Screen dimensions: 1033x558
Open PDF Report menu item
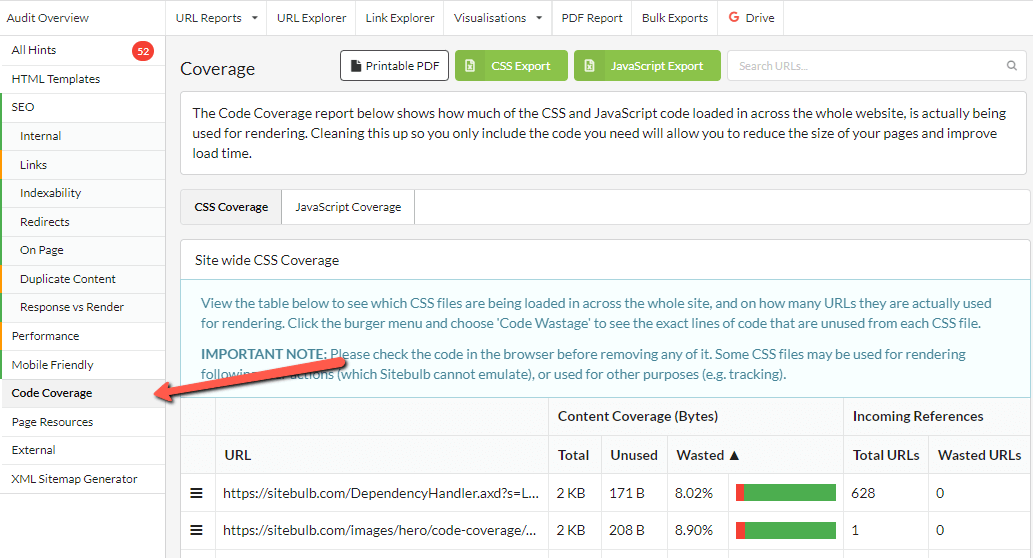(592, 18)
